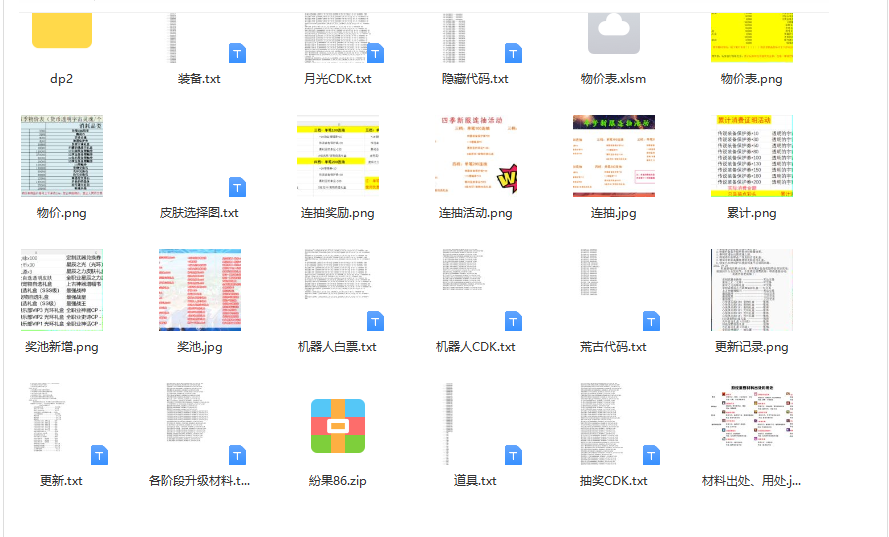Click the file name 连抽活动.png
Image resolution: width=889 pixels, height=537 pixels.
[x=475, y=213]
